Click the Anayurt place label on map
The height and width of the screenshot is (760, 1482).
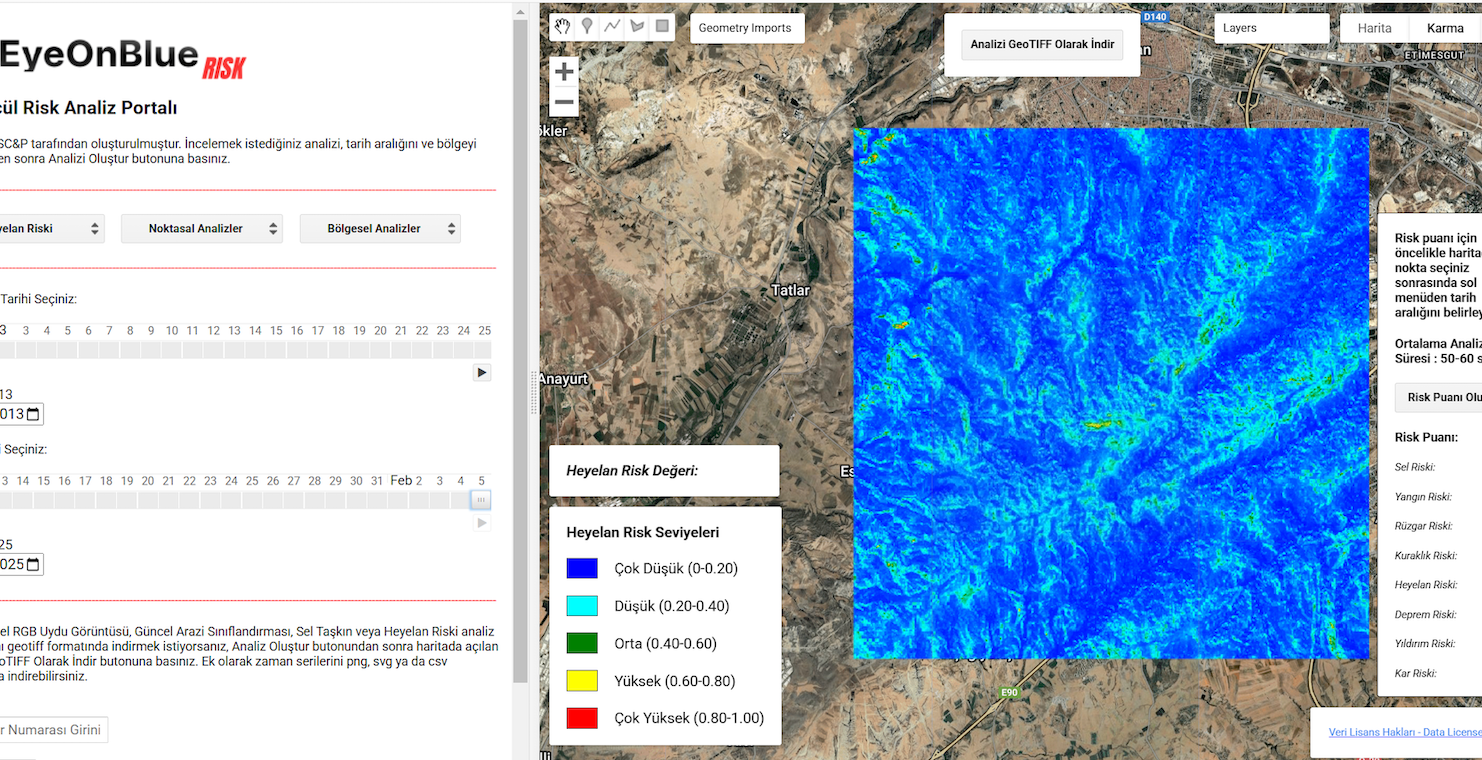point(564,379)
